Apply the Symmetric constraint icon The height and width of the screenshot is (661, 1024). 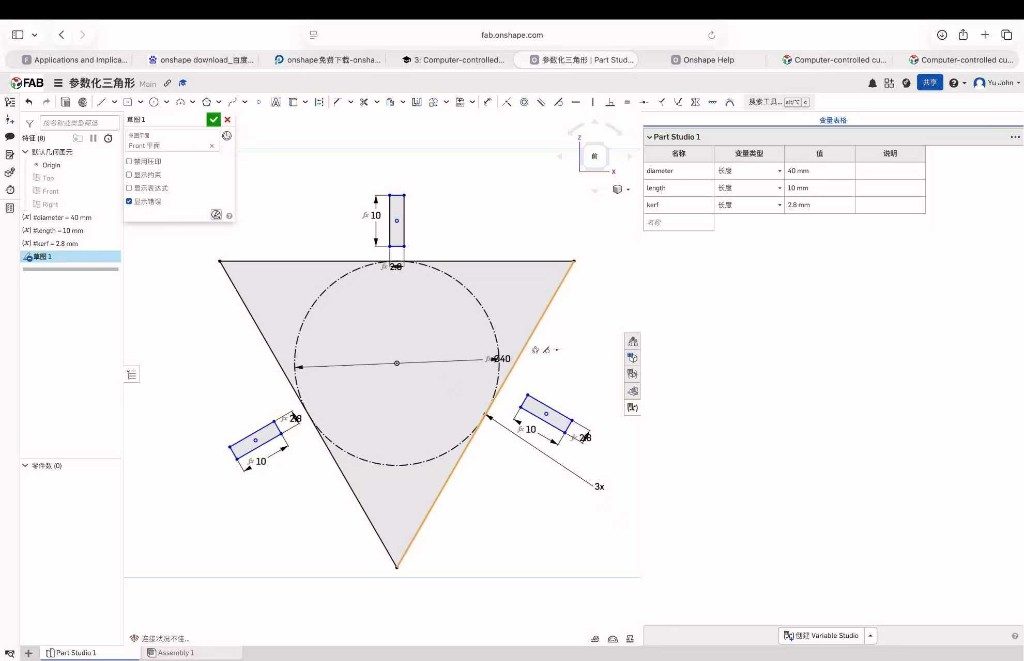[695, 102]
